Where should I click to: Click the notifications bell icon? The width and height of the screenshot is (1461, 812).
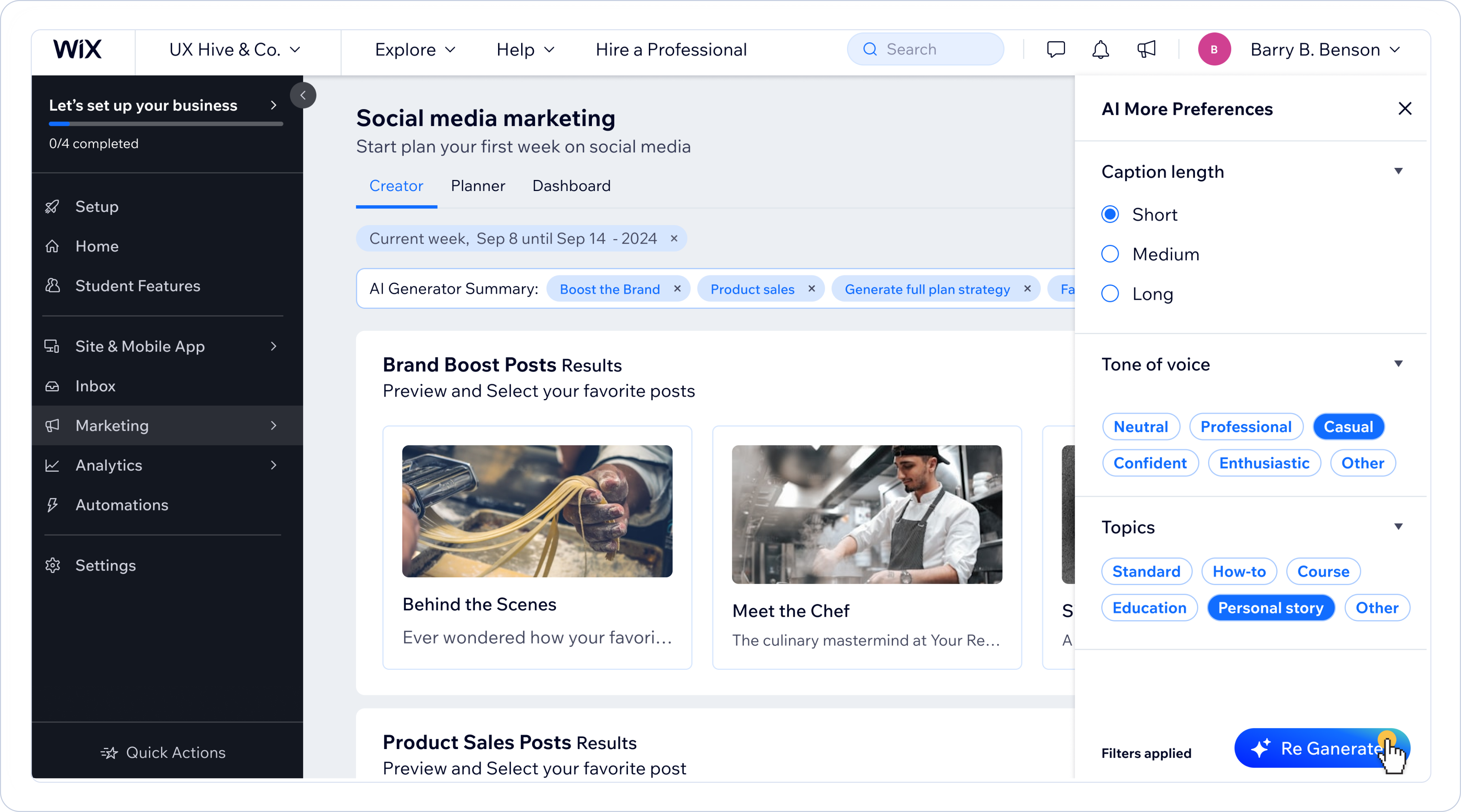click(x=1100, y=49)
